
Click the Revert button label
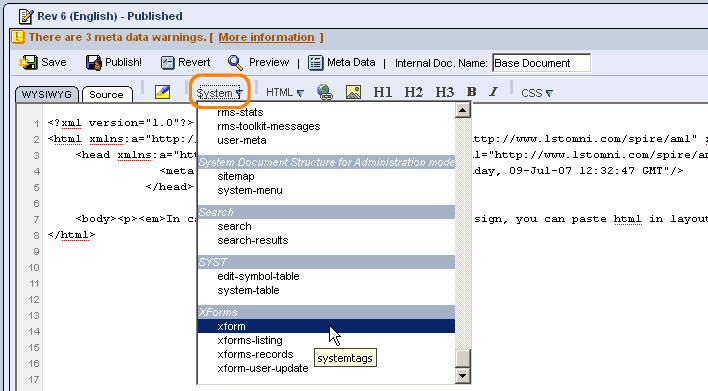194,62
